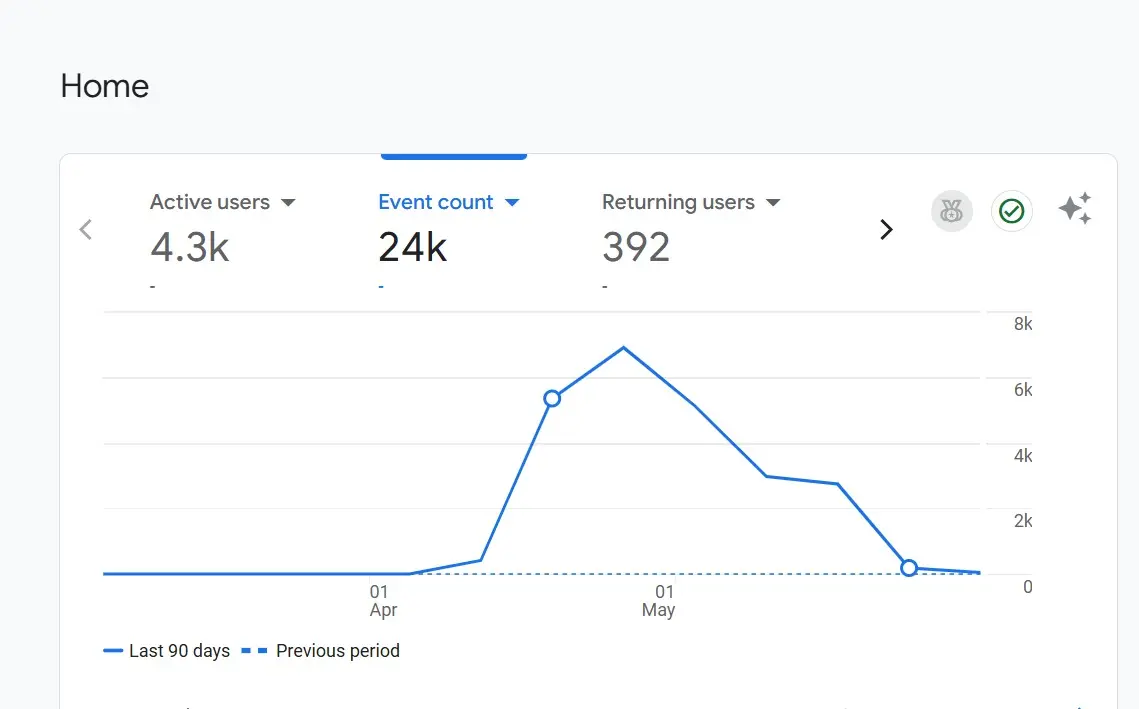
Task: Click the 8k y-axis label
Action: (1023, 324)
